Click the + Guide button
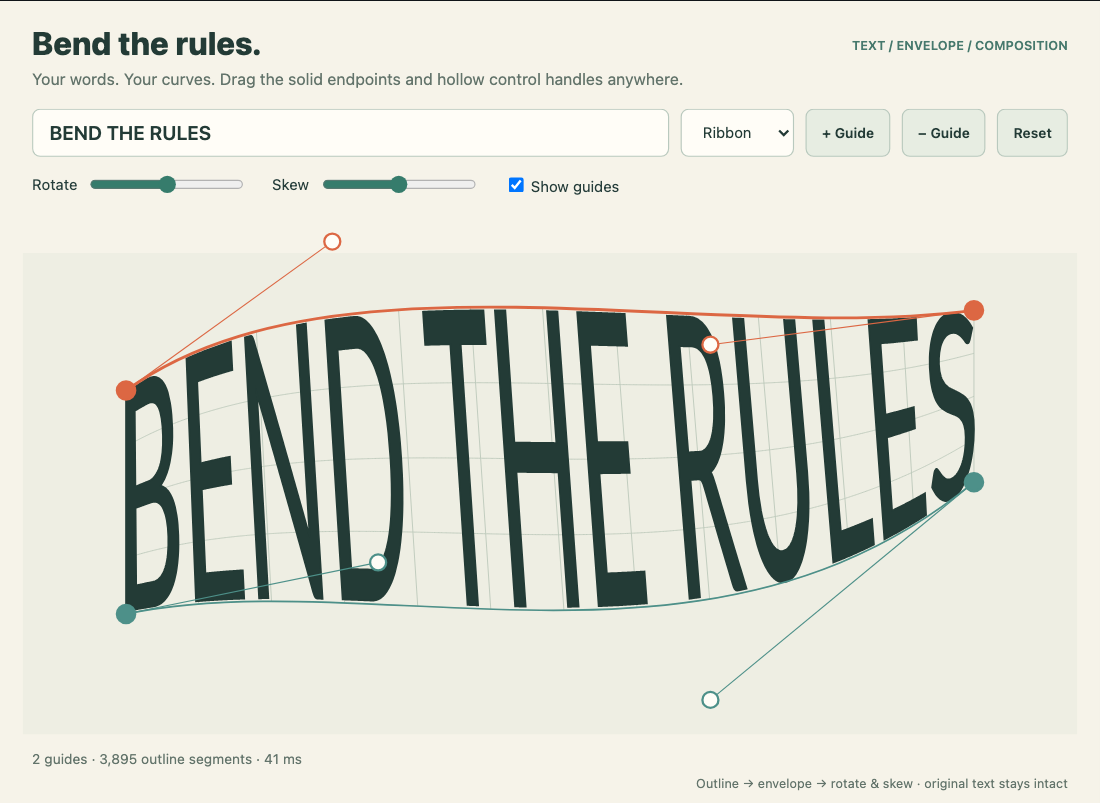The height and width of the screenshot is (803, 1100). pyautogui.click(x=847, y=133)
